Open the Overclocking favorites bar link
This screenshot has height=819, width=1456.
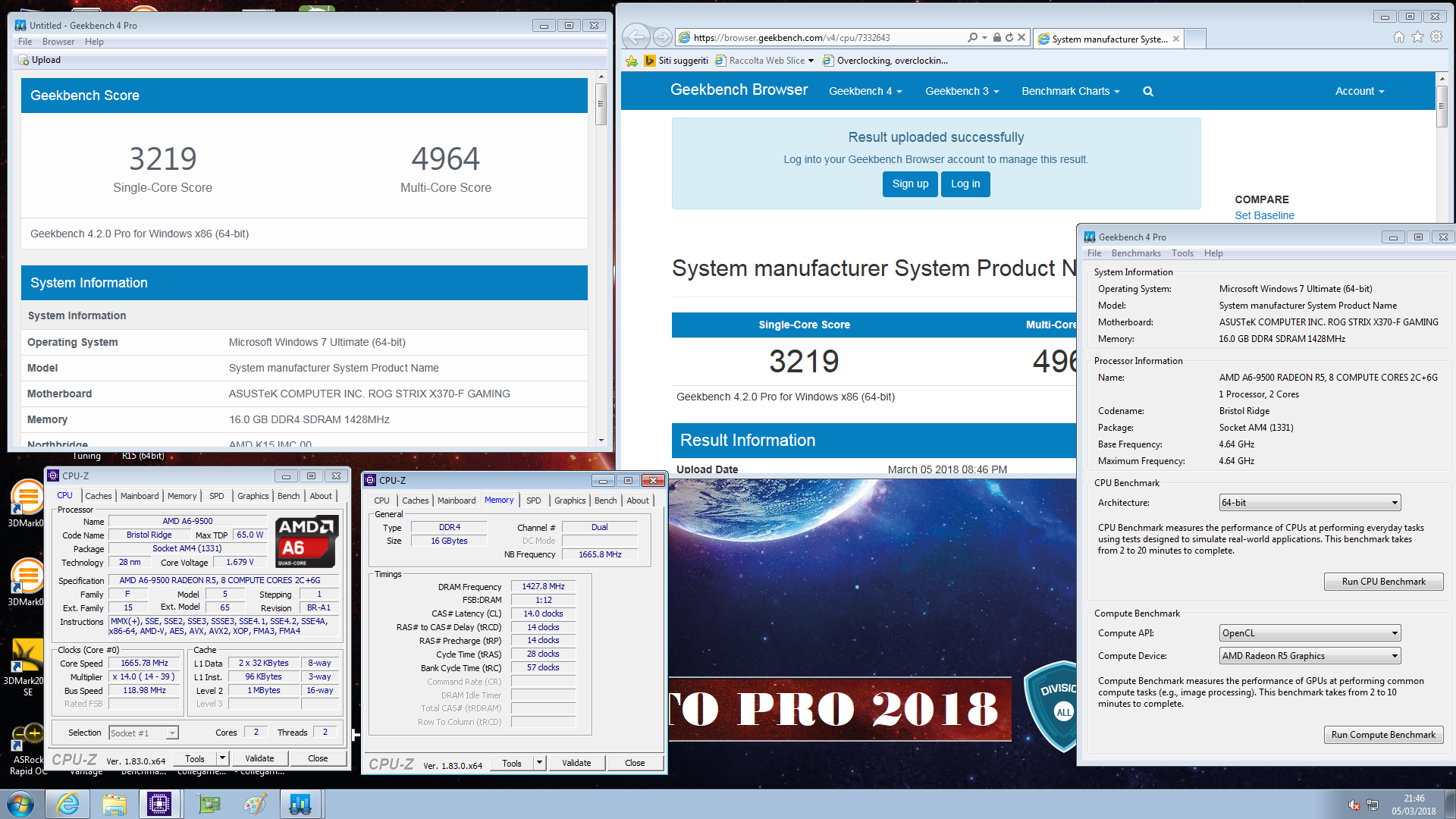coord(885,61)
